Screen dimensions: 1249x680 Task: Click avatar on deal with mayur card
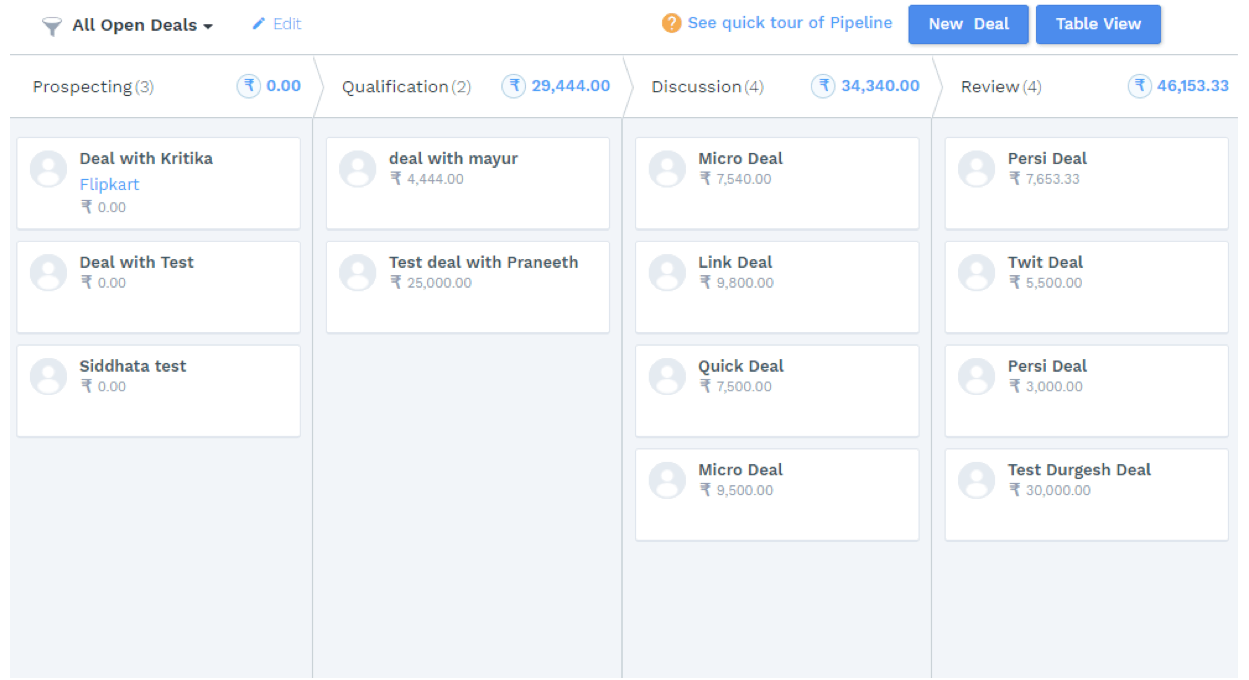pyautogui.click(x=357, y=169)
